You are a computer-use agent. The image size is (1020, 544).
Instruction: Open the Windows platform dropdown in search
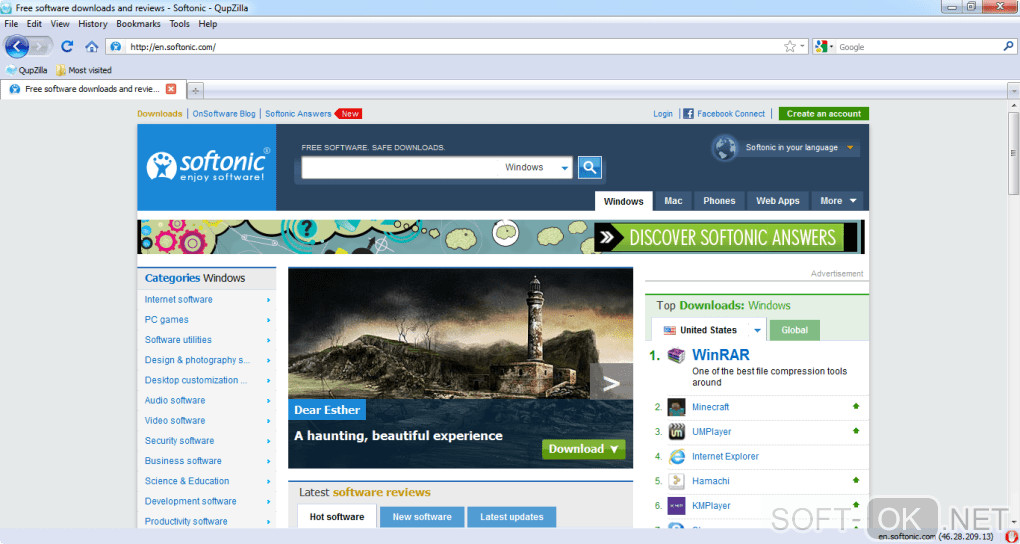pyautogui.click(x=565, y=168)
